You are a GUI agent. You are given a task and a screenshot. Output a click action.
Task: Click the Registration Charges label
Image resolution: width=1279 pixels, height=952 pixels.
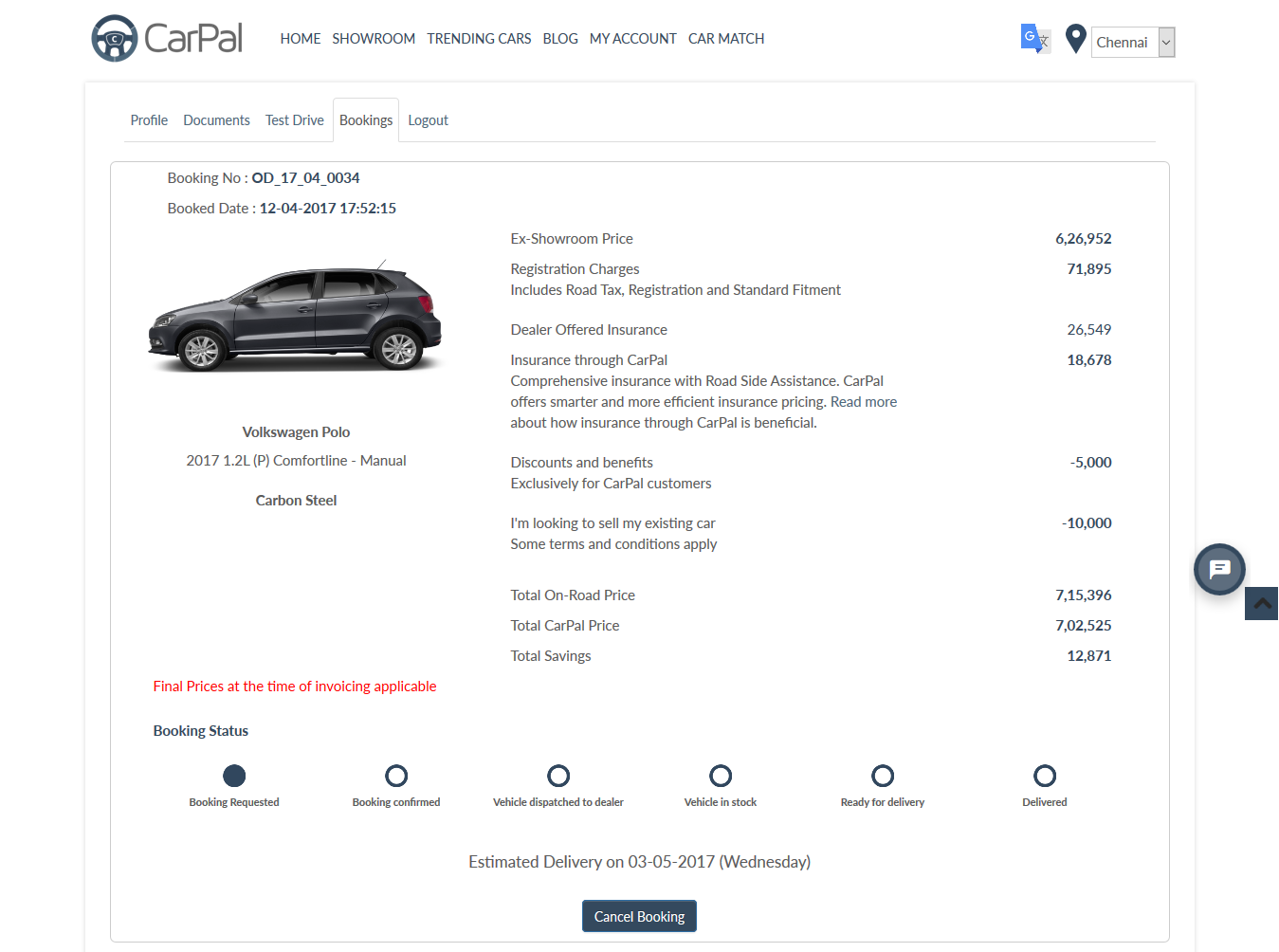[x=575, y=269]
